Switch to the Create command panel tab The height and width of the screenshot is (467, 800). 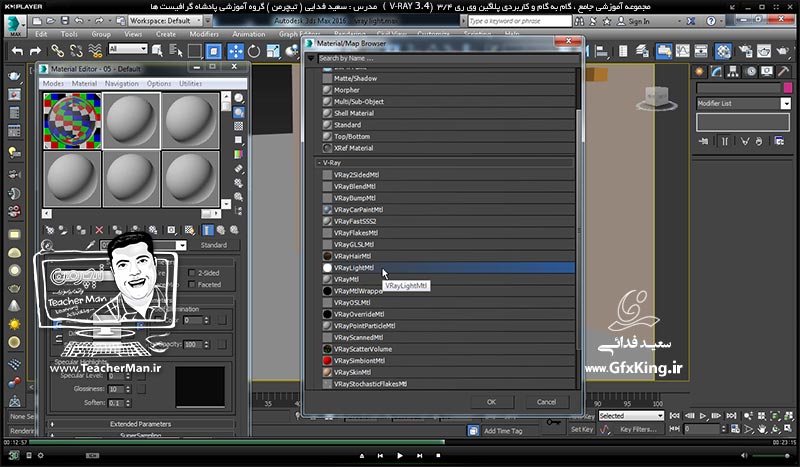pos(699,71)
